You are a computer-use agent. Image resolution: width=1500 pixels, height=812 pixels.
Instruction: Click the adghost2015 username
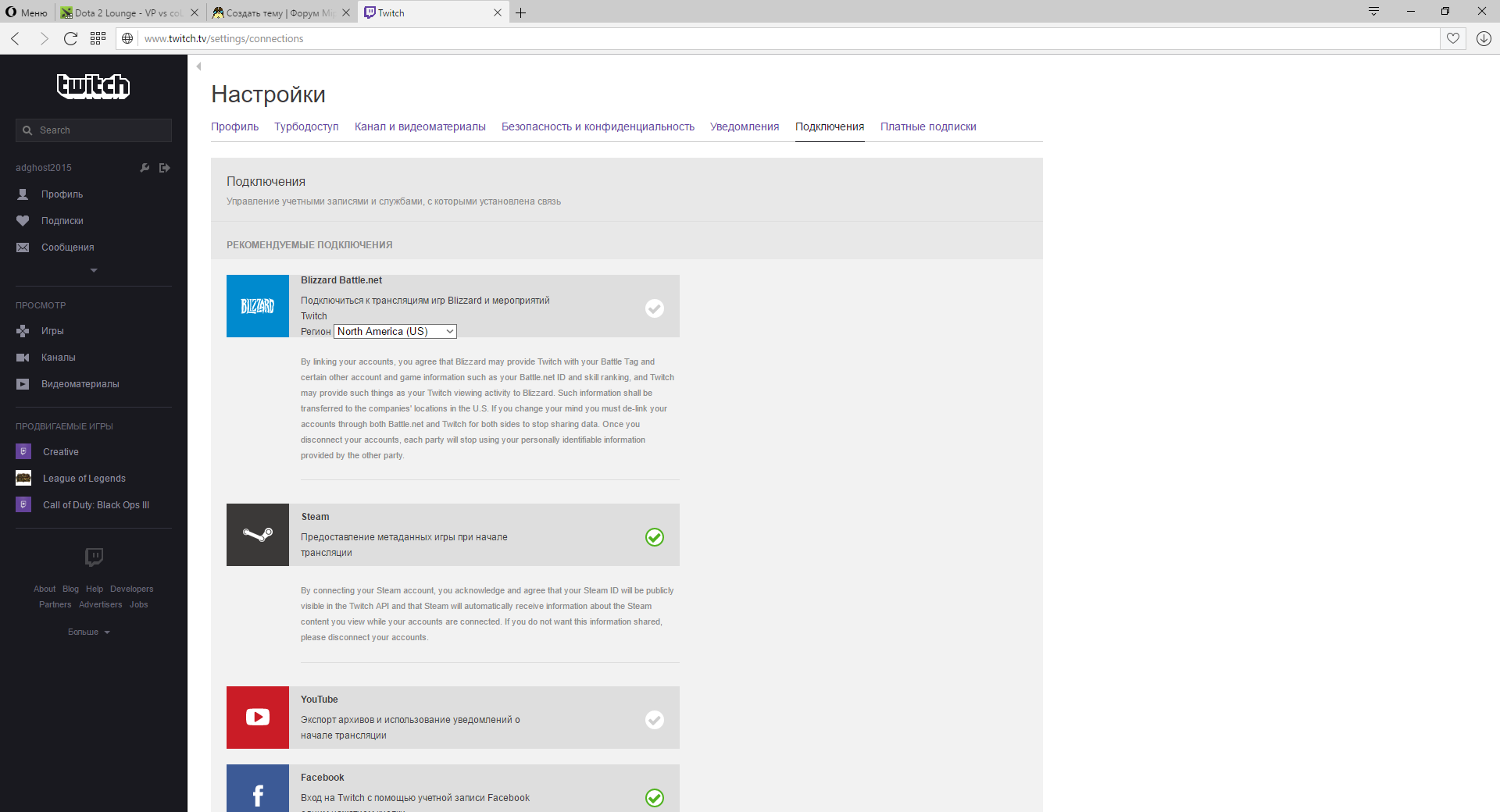(x=44, y=168)
